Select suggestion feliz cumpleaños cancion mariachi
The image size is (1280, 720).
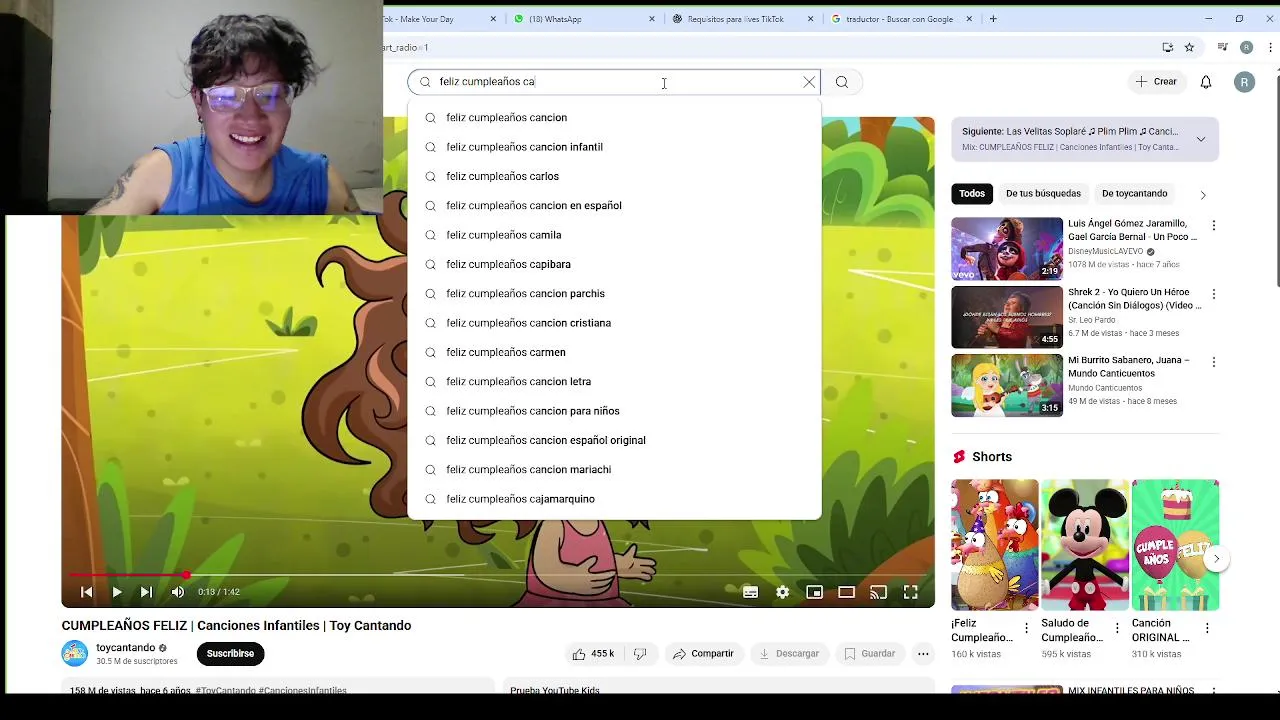[x=614, y=470]
